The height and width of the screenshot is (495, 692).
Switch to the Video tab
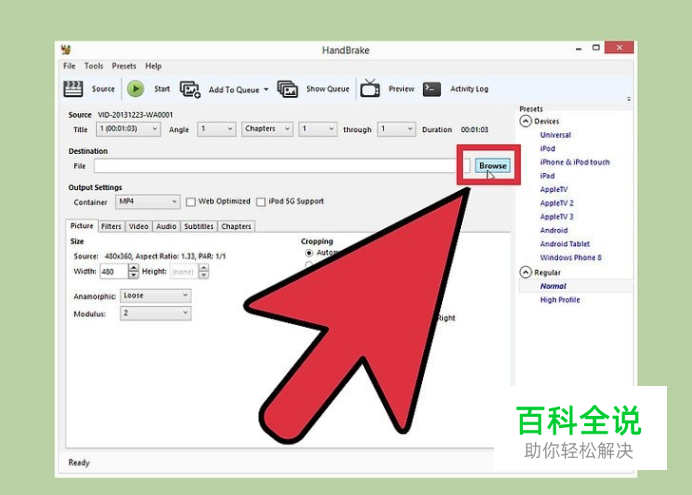coord(139,226)
